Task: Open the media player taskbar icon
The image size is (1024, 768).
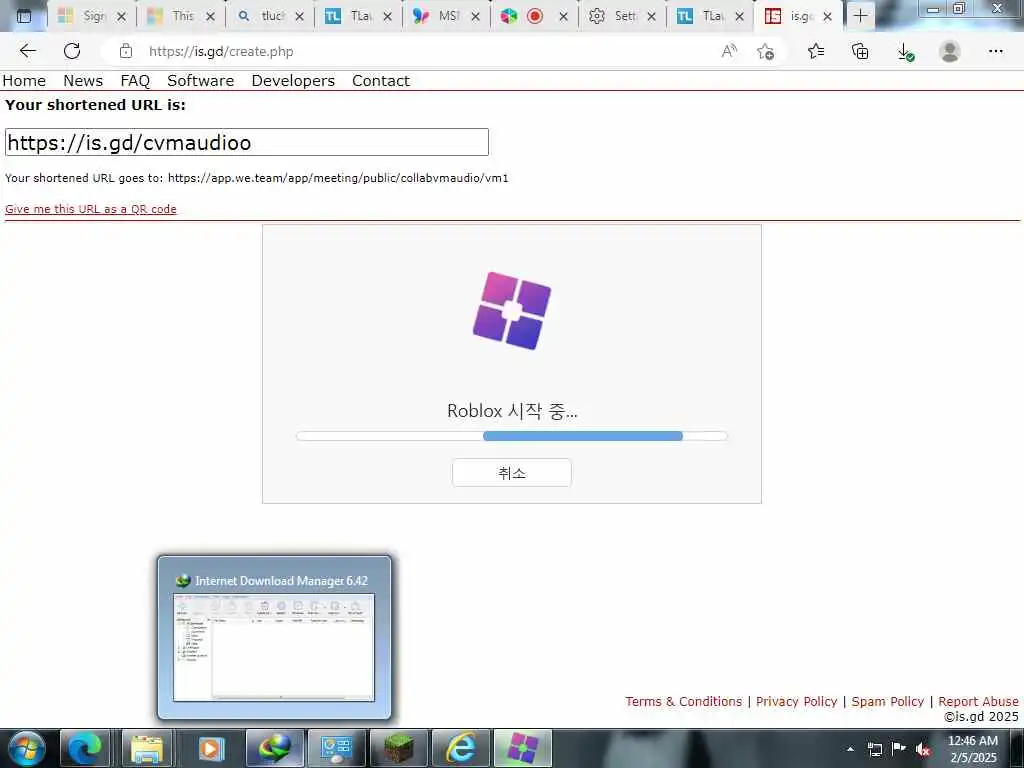Action: pyautogui.click(x=210, y=748)
